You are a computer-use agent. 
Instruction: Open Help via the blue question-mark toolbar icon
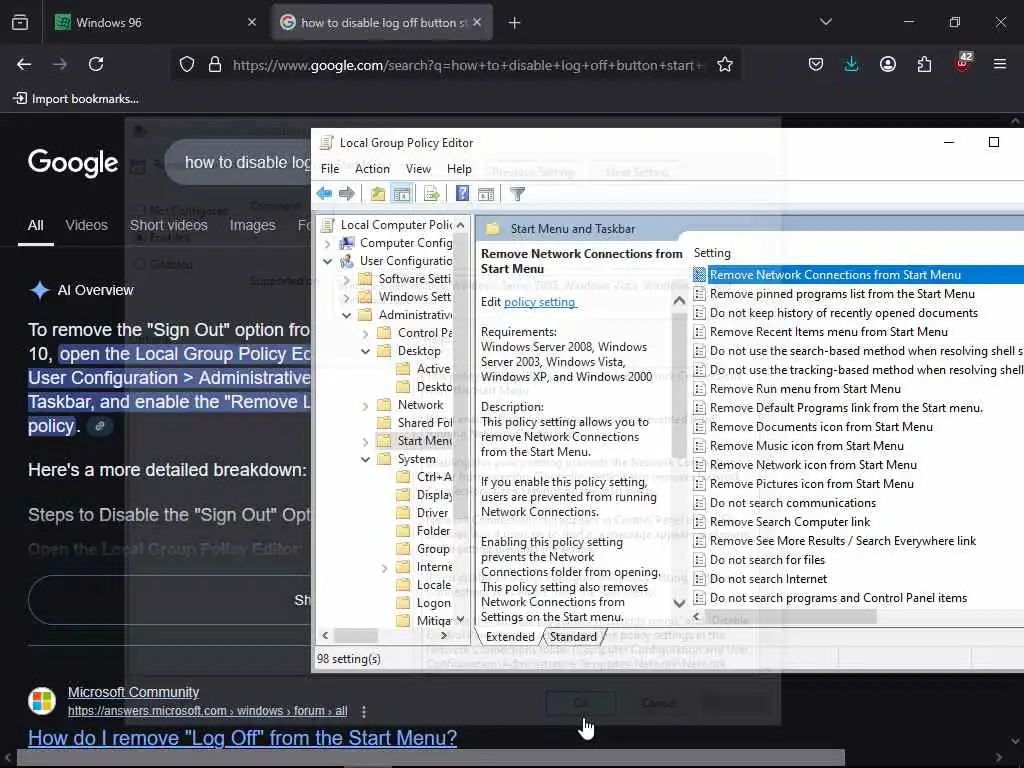(462, 193)
